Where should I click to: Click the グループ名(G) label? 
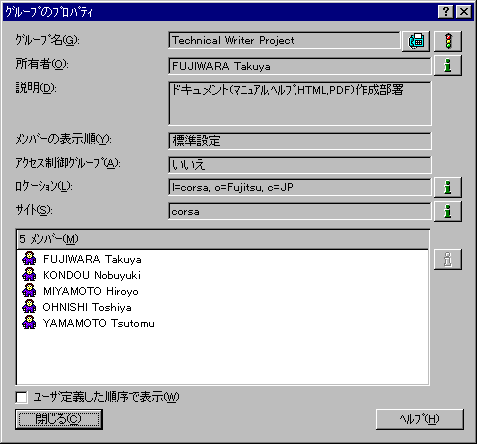click(x=48, y=40)
